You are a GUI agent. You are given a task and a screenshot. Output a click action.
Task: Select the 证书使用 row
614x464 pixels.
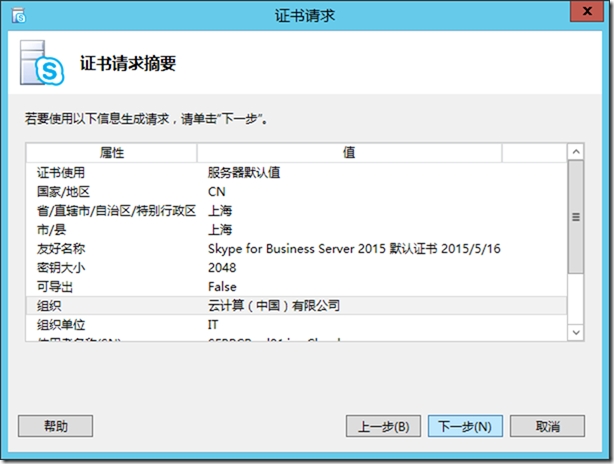tap(296, 172)
